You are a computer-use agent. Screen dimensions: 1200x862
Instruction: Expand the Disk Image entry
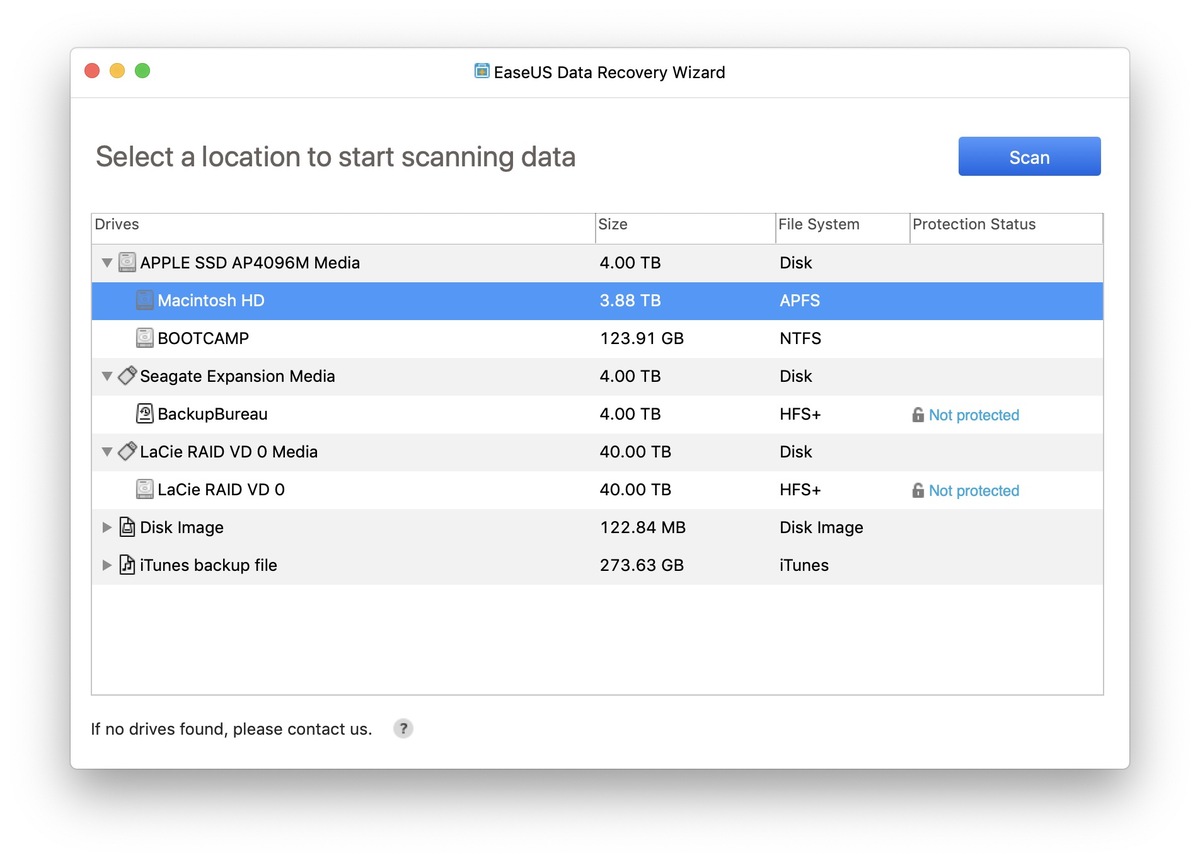tap(107, 527)
